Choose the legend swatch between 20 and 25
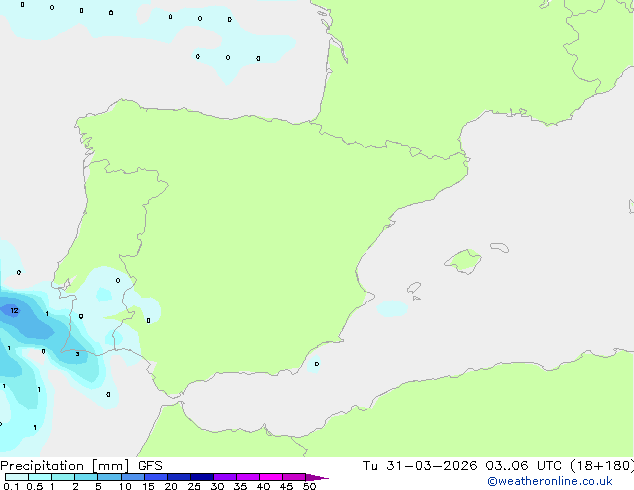Viewport: 634px width, 490px height. point(179,477)
